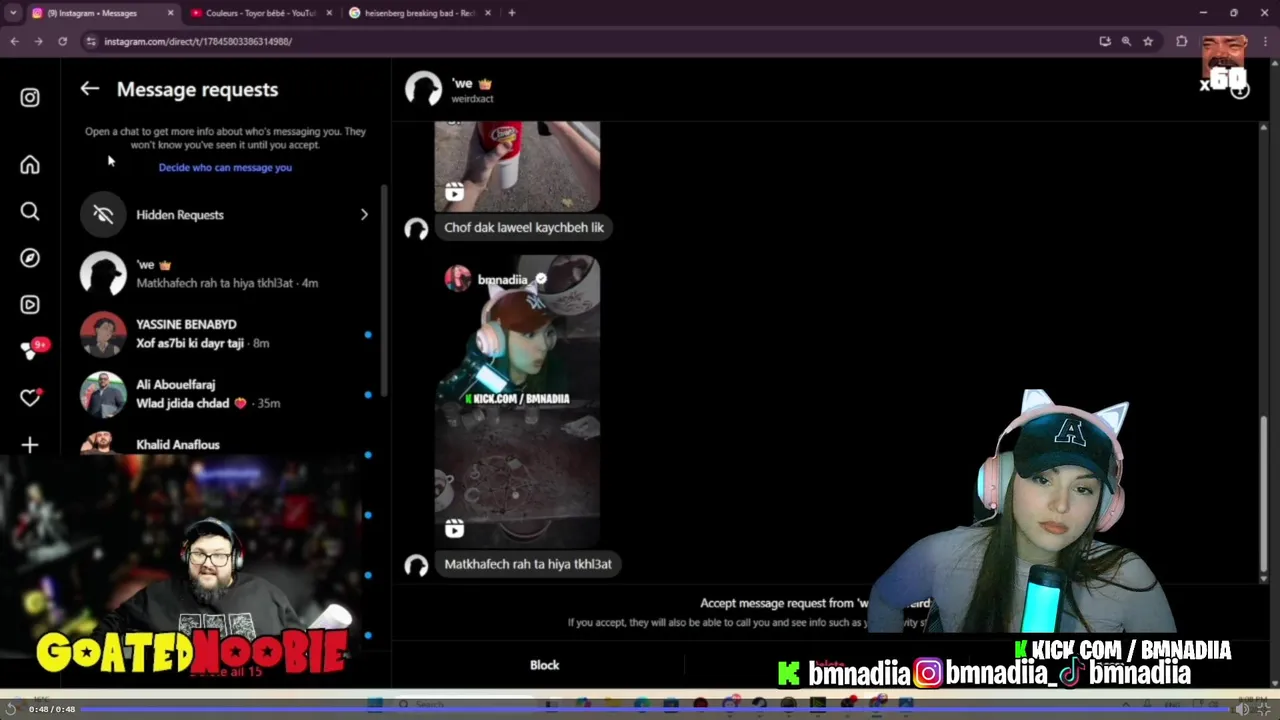The width and height of the screenshot is (1280, 720).
Task: Open Hidden Requests row
Action: pos(225,215)
